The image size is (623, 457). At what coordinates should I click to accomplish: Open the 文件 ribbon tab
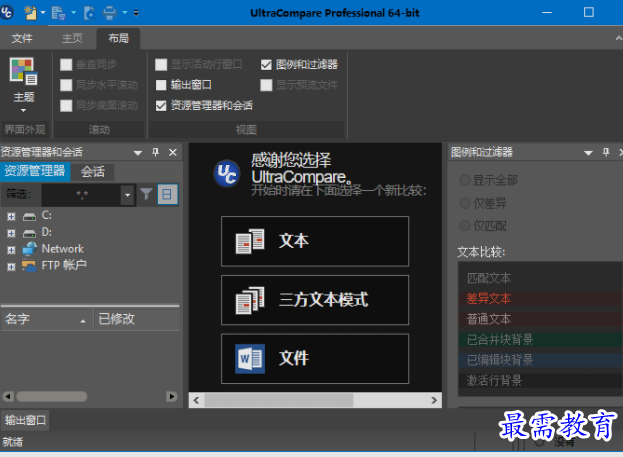coord(22,38)
